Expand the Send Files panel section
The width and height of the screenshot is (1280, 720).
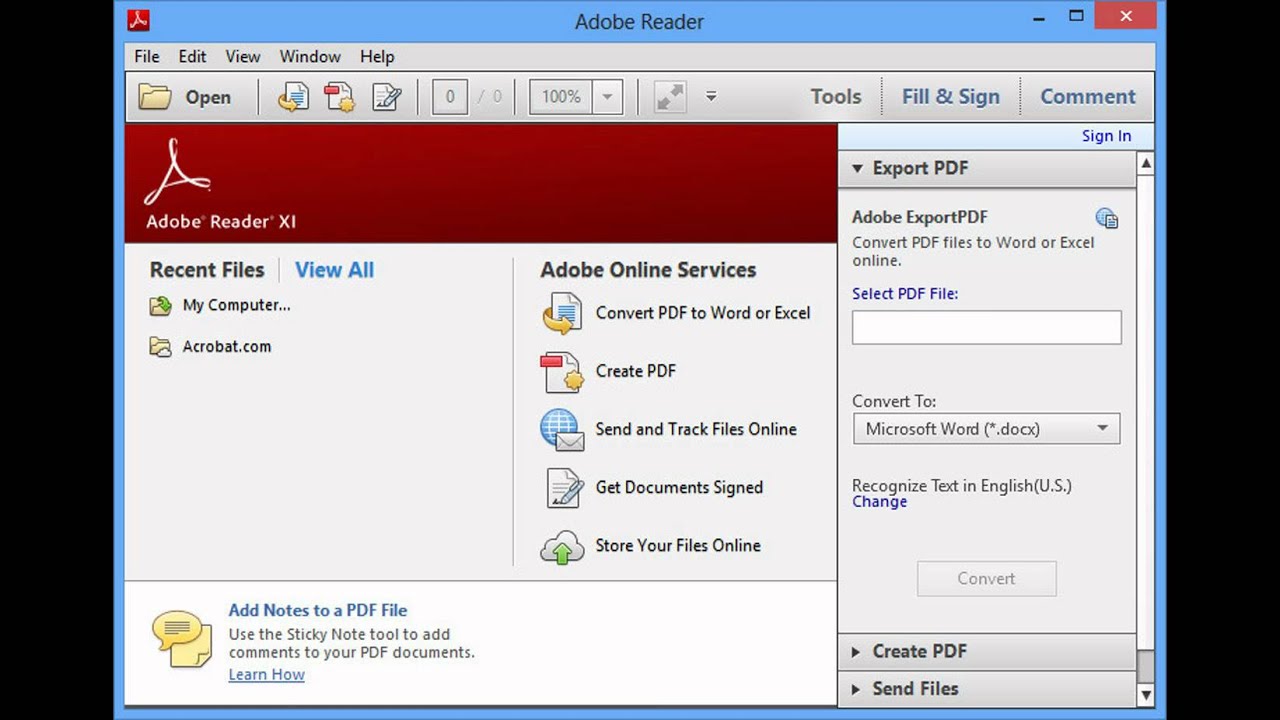point(987,689)
